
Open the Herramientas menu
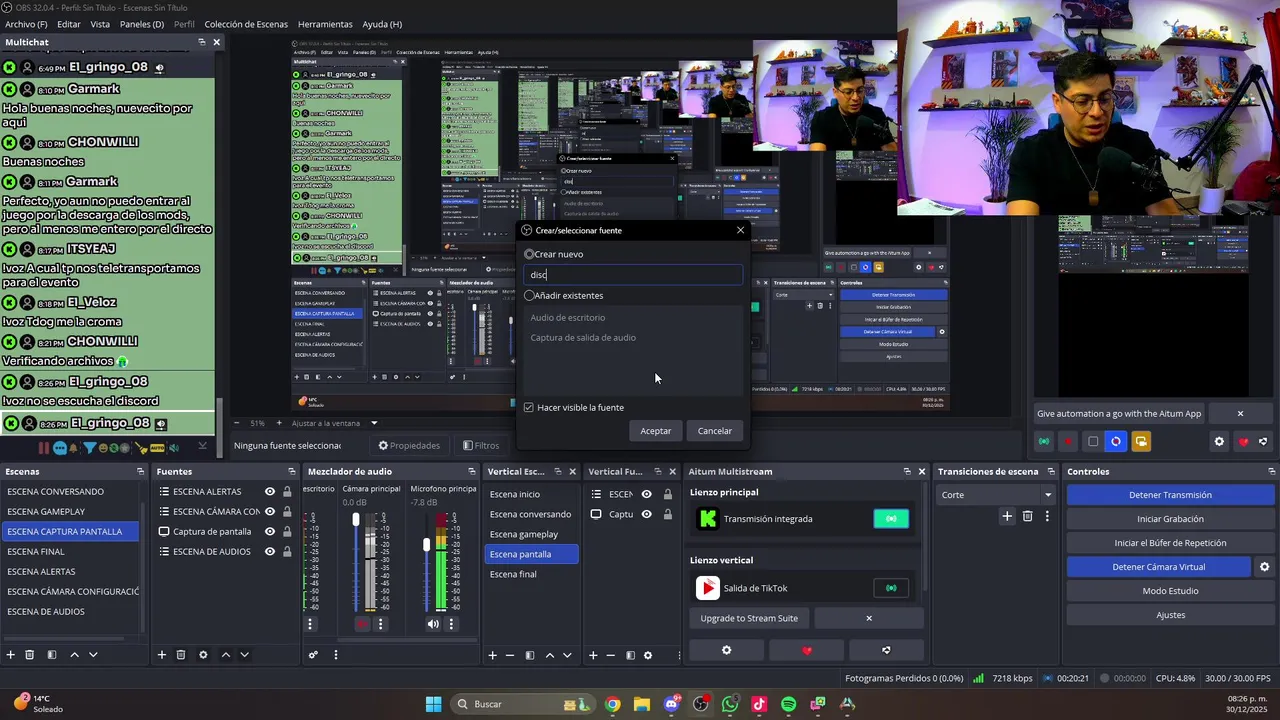(325, 24)
